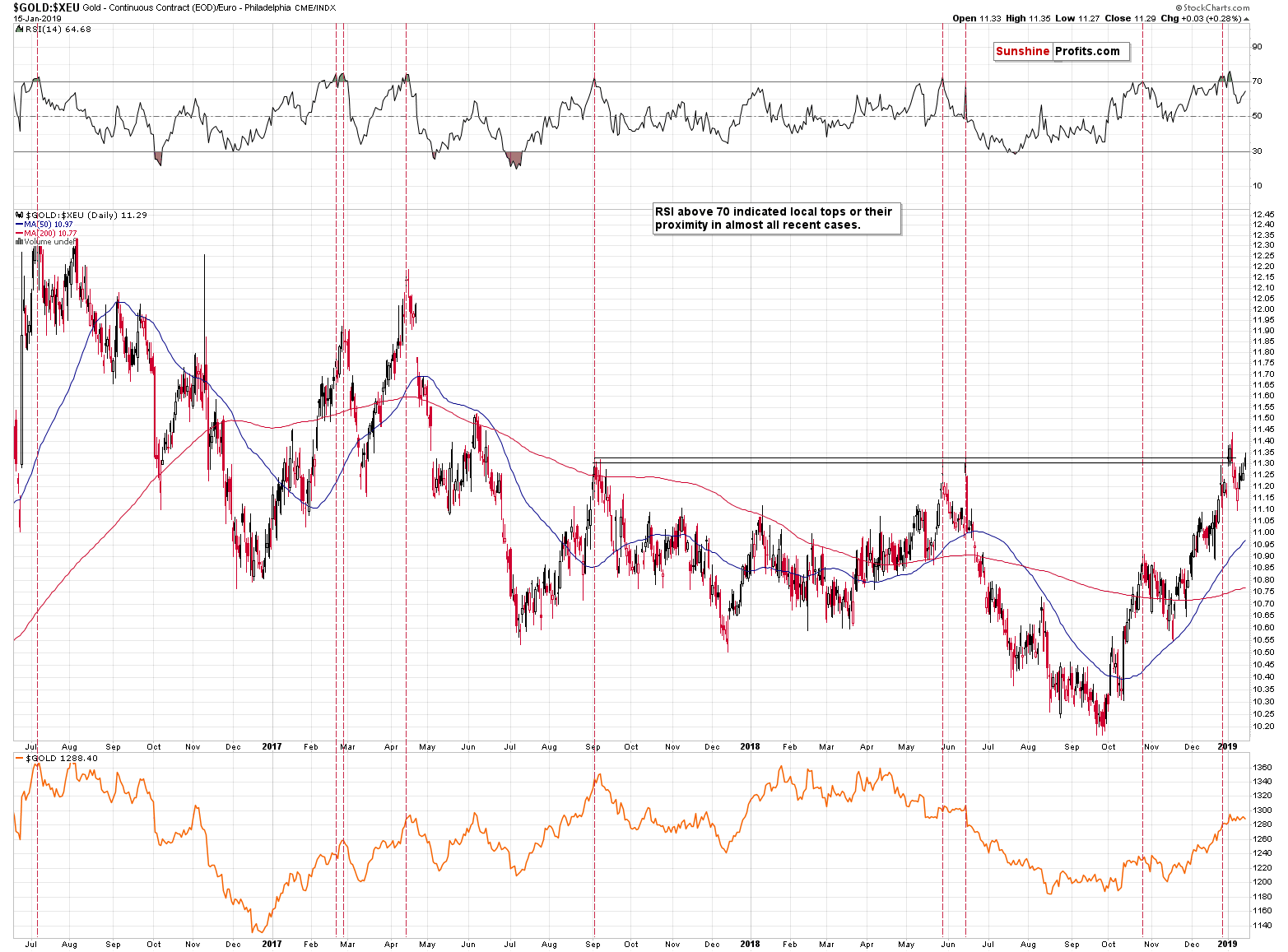Click the candlestick icon beside $GOLD:$XEU (Daily)
This screenshot has height=952, width=1288.
coord(20,215)
